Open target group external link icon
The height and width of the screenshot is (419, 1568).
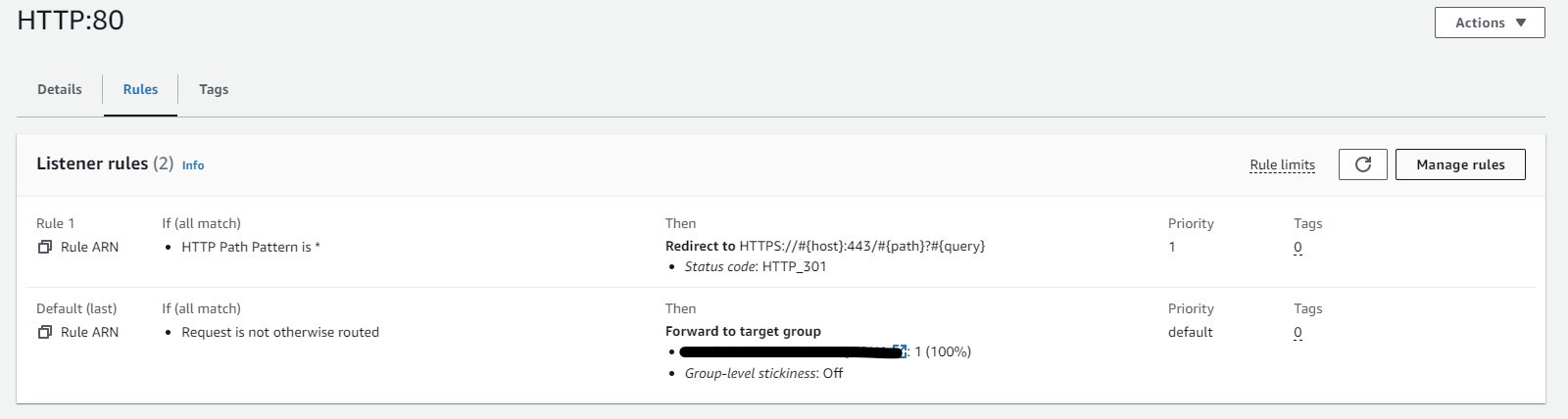[900, 351]
